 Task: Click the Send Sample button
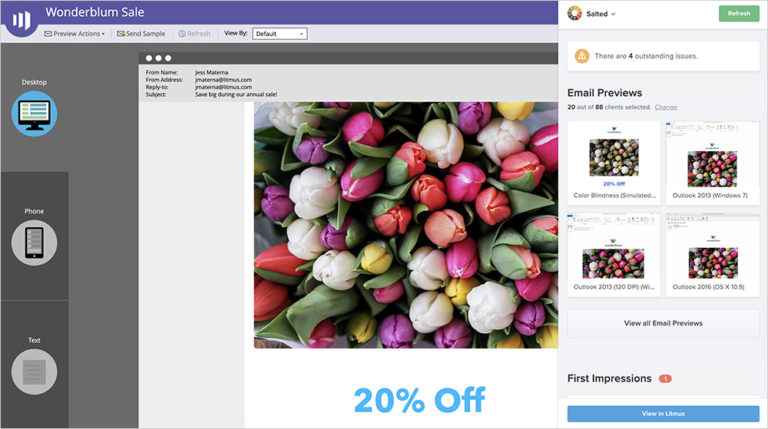[141, 34]
